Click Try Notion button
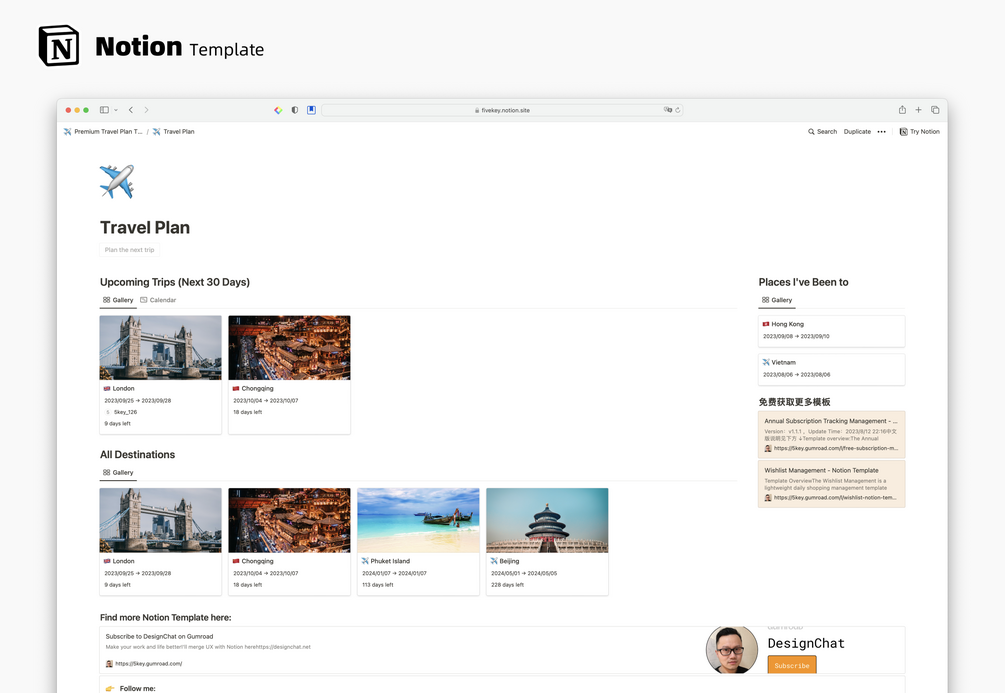The width and height of the screenshot is (1005, 693). (x=920, y=131)
